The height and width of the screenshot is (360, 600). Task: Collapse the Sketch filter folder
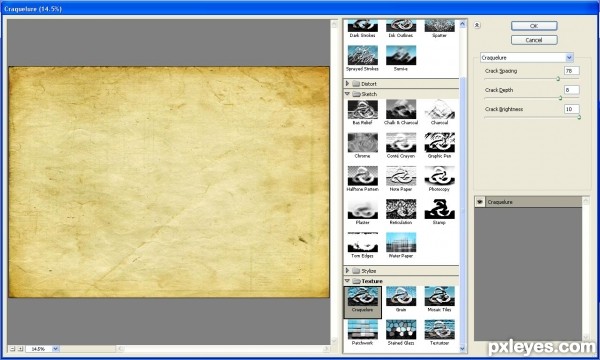pyautogui.click(x=347, y=94)
